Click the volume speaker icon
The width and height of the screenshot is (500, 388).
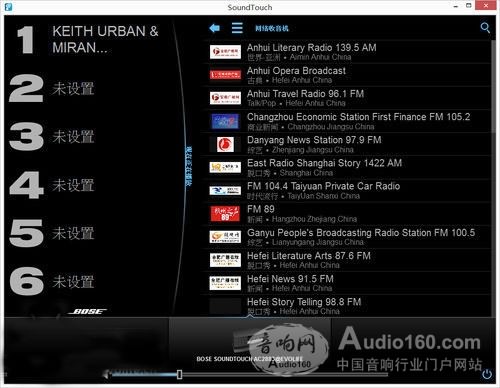[x=106, y=374]
